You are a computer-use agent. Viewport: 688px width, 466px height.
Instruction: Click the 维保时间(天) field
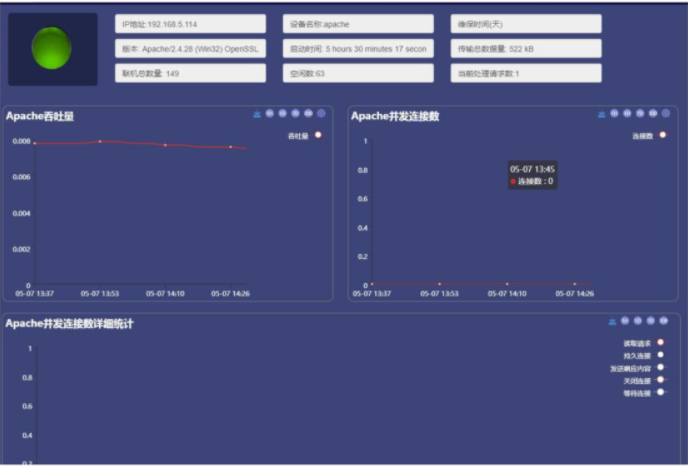click(x=526, y=24)
